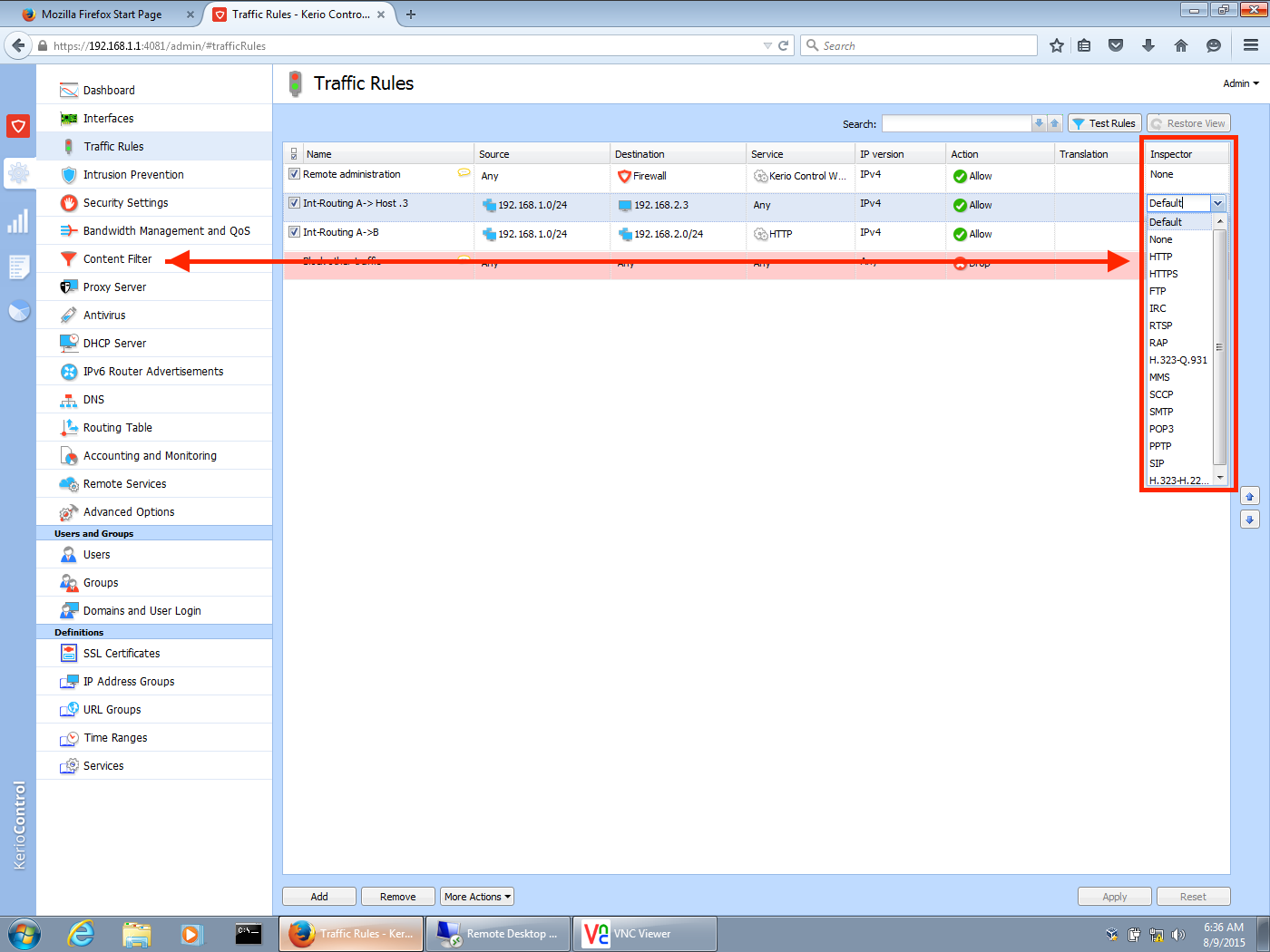Screen dimensions: 1270x952
Task: Choose HTTPS from the Inspector list
Action: [1179, 274]
